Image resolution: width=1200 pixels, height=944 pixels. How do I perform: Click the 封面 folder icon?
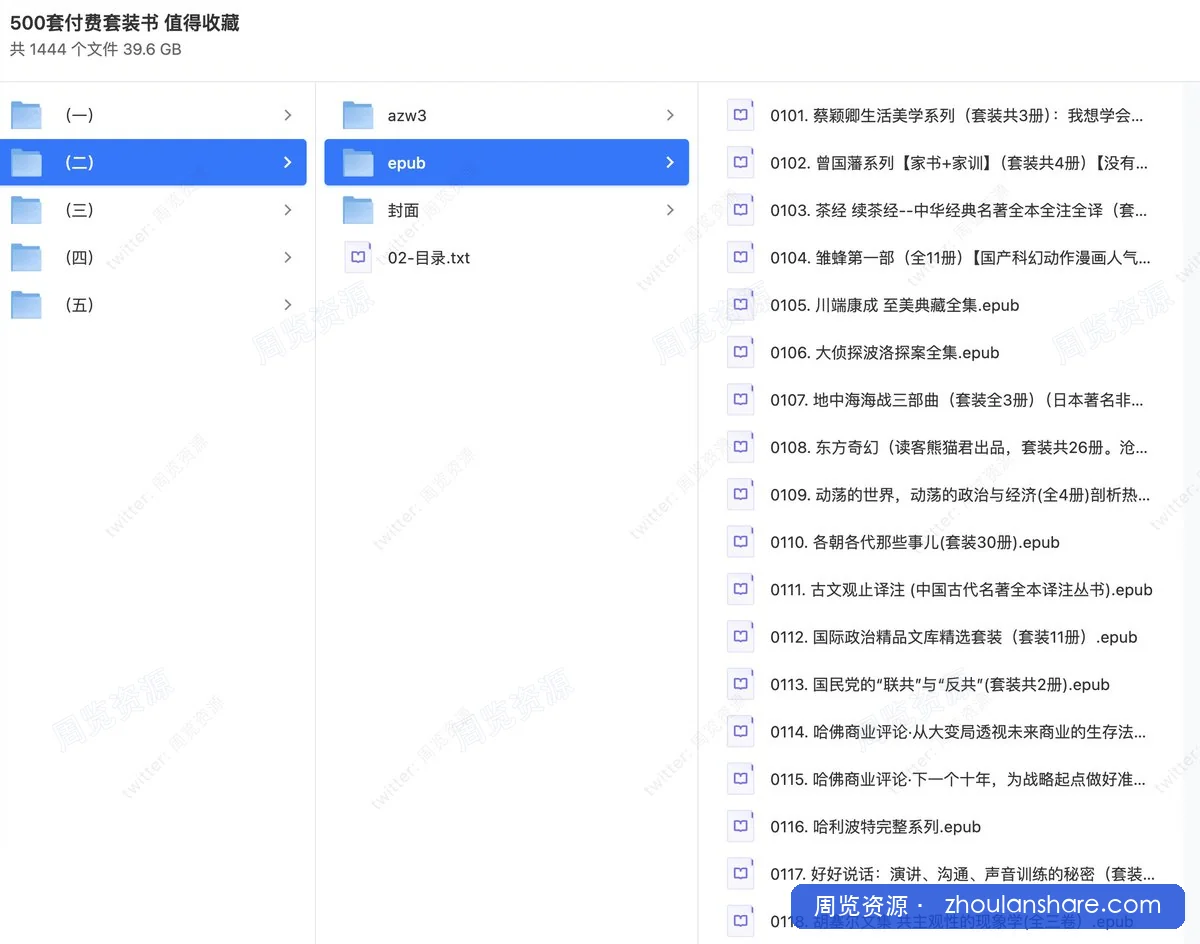tap(358, 210)
